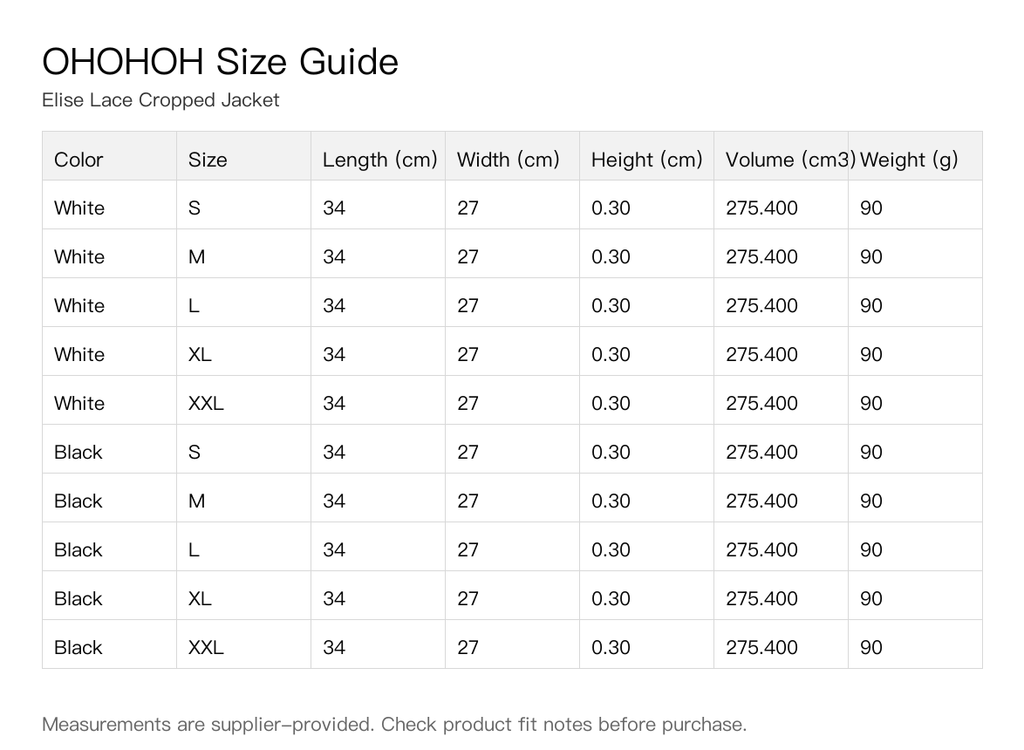Select the Width (cm) header cell
The height and width of the screenshot is (750, 1024).
point(513,156)
